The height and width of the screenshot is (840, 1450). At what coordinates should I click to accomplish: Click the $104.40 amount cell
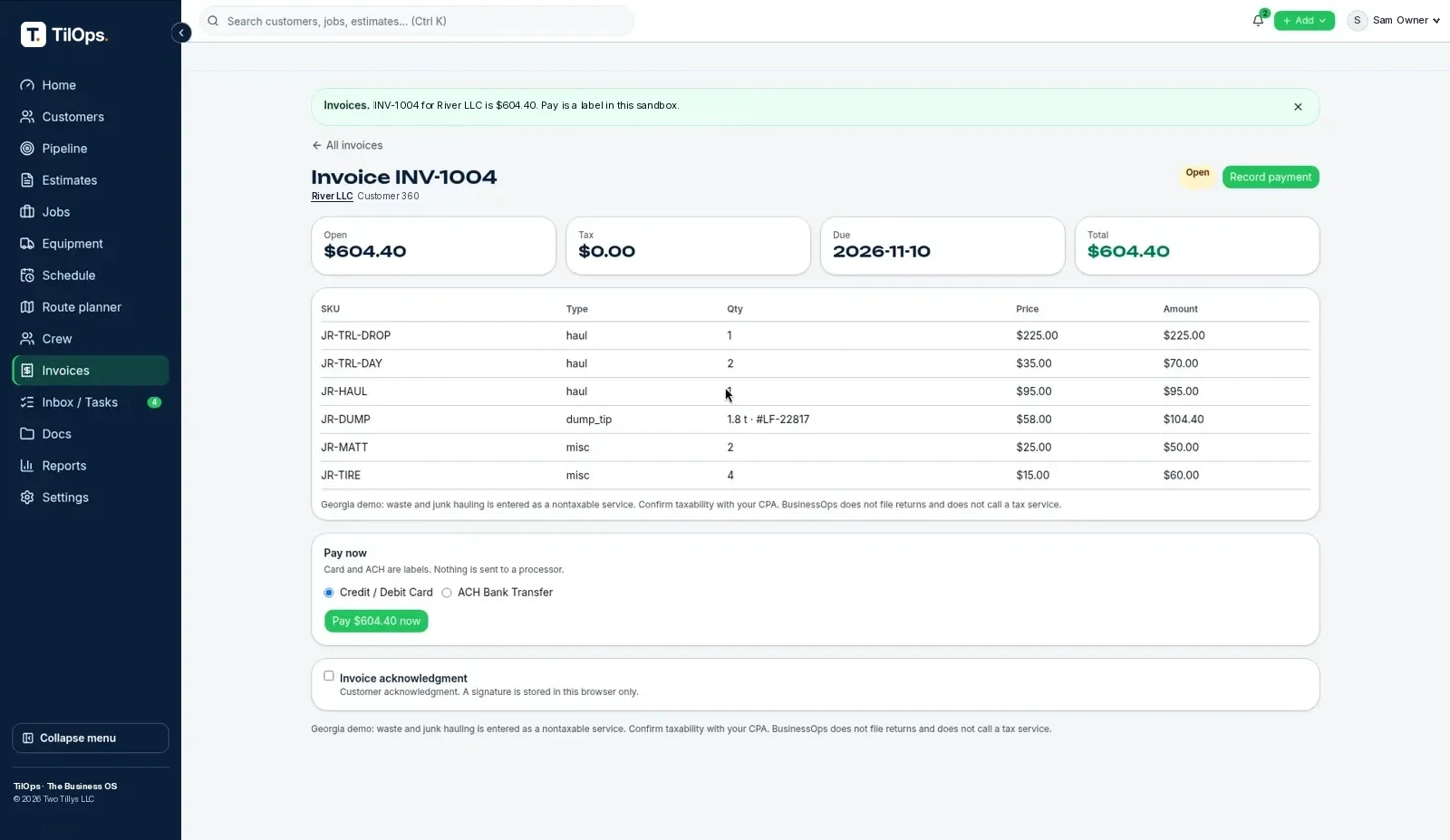[1184, 420]
